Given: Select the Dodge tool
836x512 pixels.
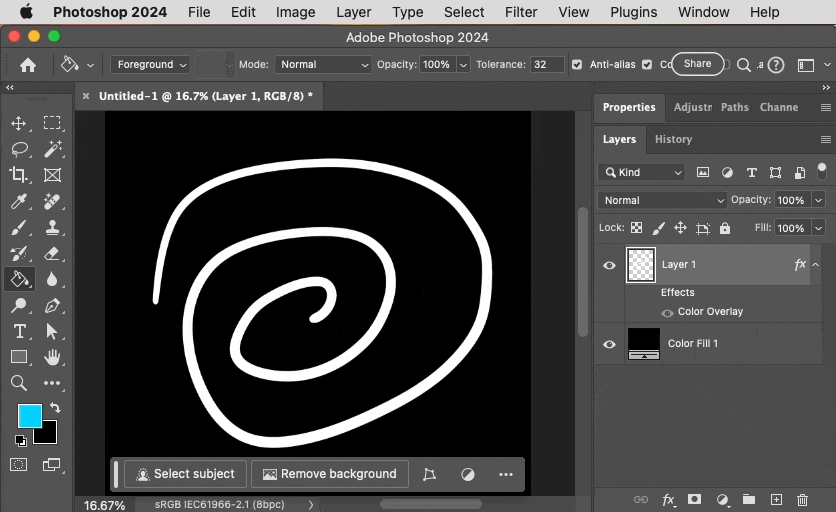Looking at the screenshot, I should pyautogui.click(x=19, y=305).
